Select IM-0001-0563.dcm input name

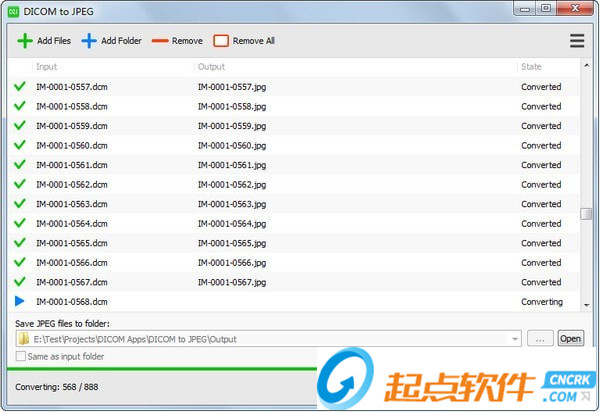[72, 204]
